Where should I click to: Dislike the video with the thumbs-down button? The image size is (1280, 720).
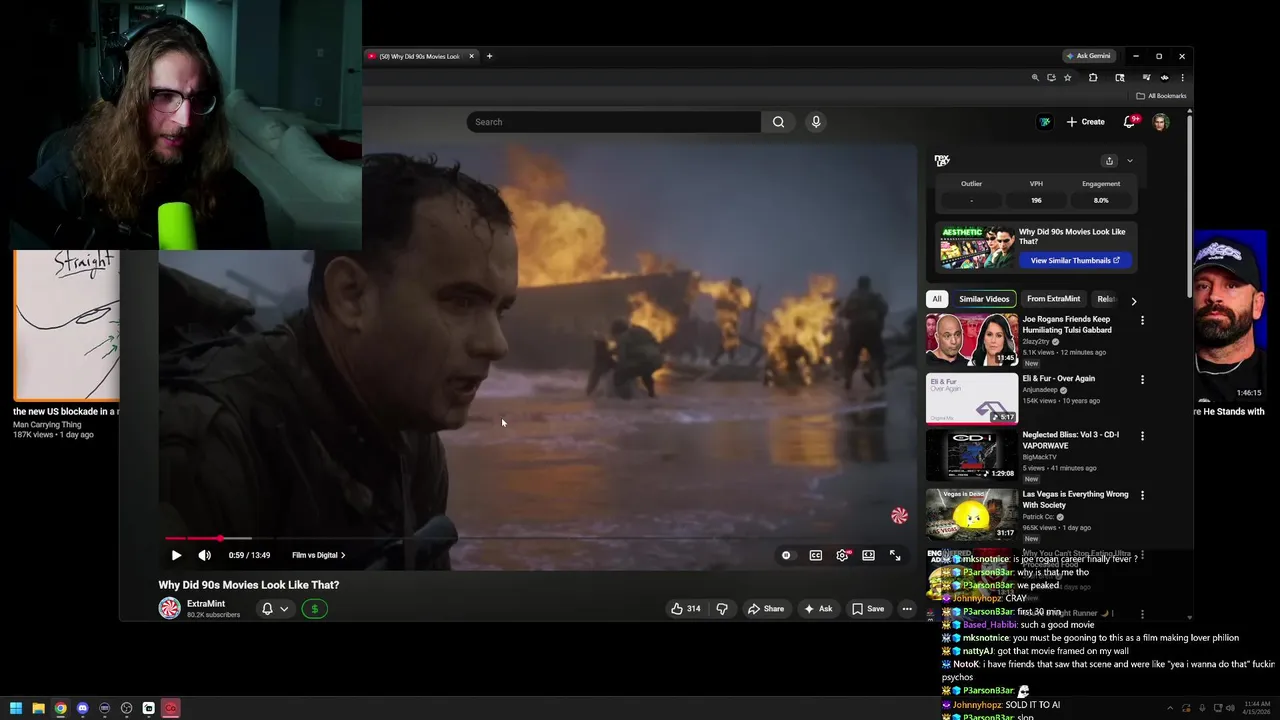click(x=722, y=608)
